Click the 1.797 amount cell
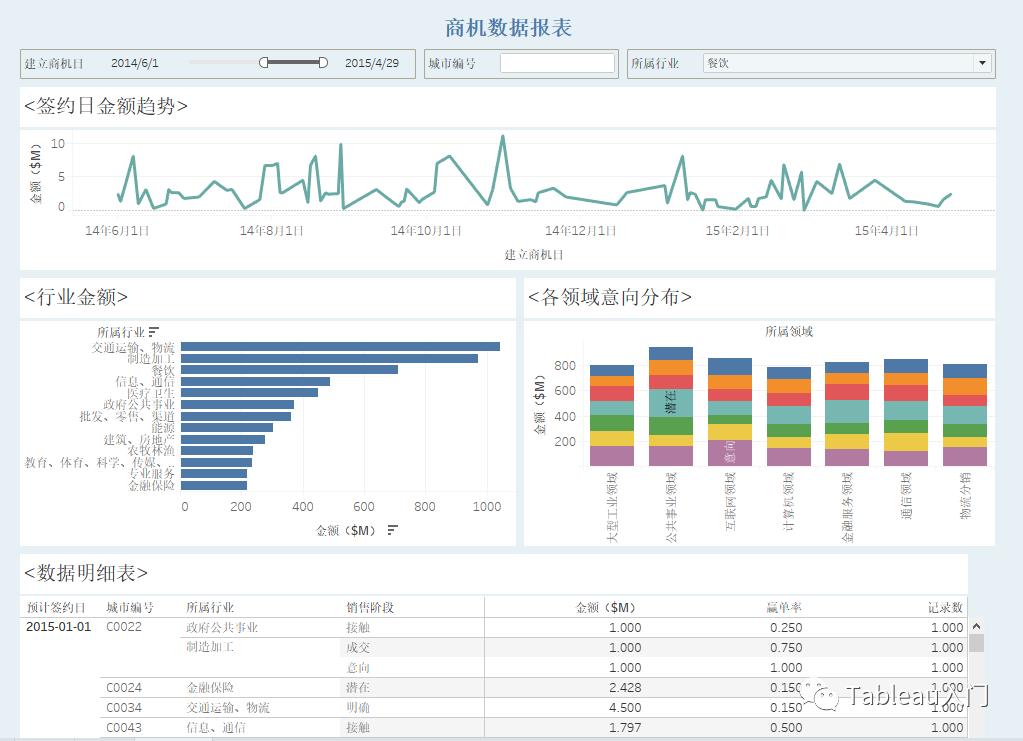The image size is (1023, 741). tap(625, 727)
